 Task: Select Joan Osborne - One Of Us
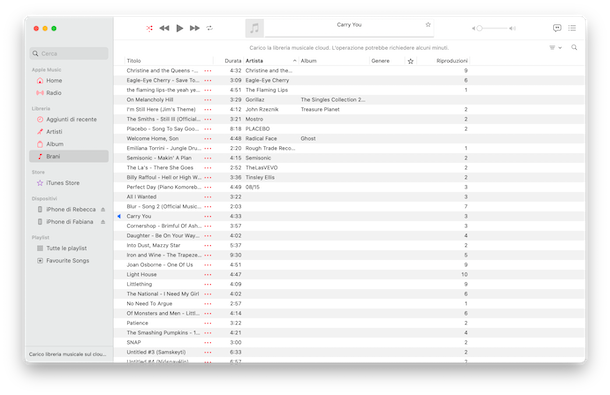(160, 265)
